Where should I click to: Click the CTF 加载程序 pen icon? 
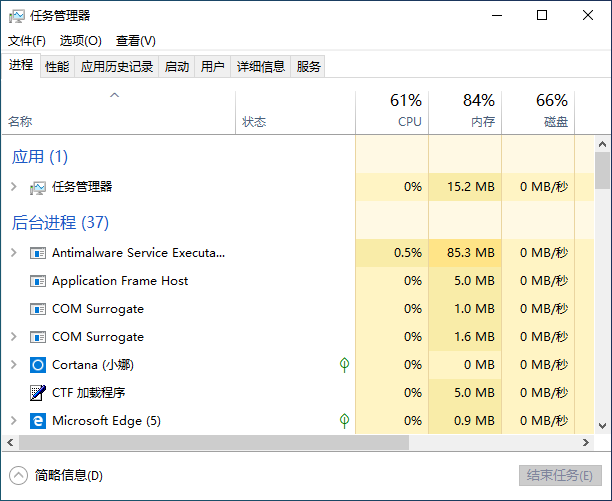(38, 393)
